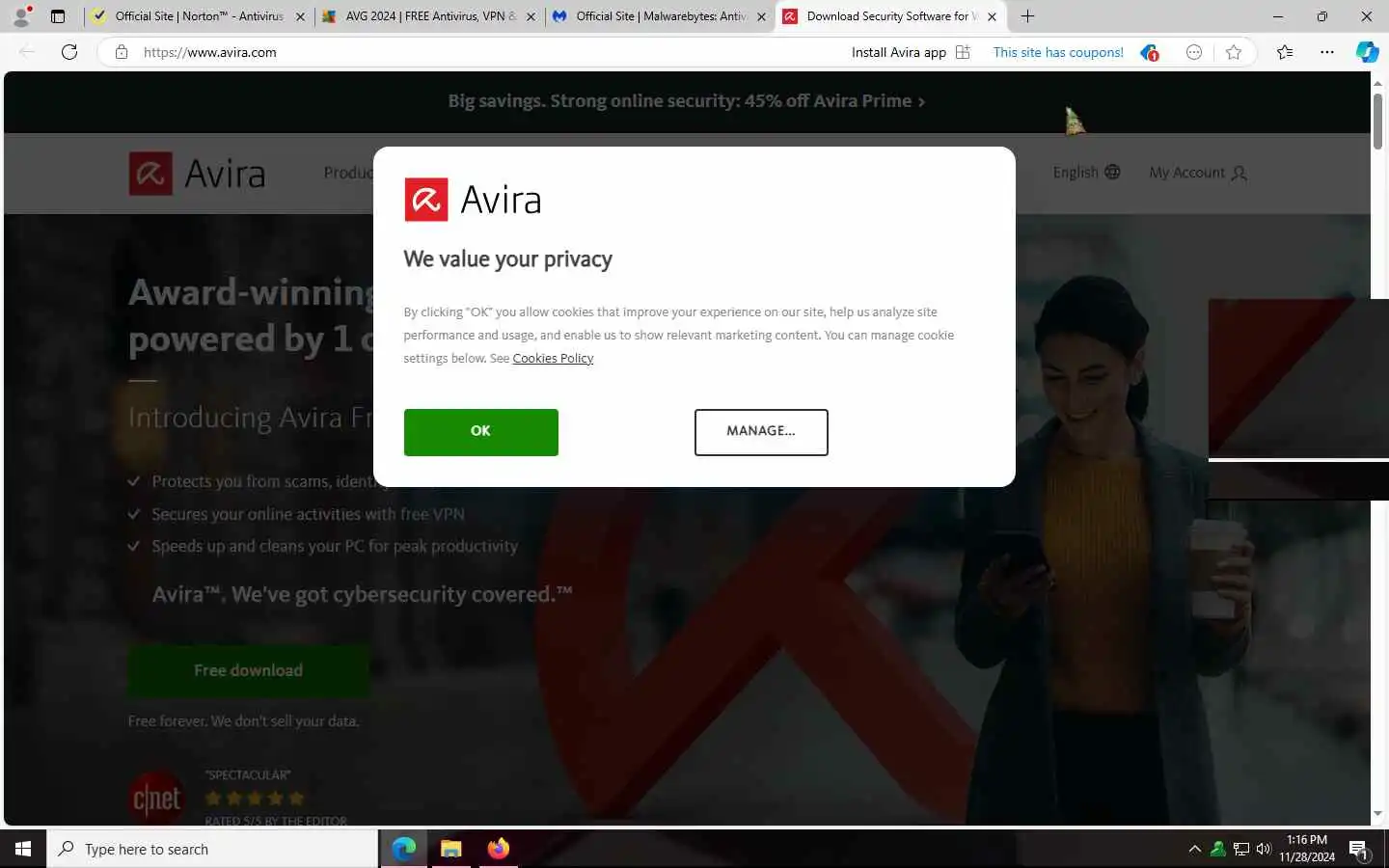Switch to the Norton Antivirus tab
The width and height of the screenshot is (1389, 868).
point(198,16)
